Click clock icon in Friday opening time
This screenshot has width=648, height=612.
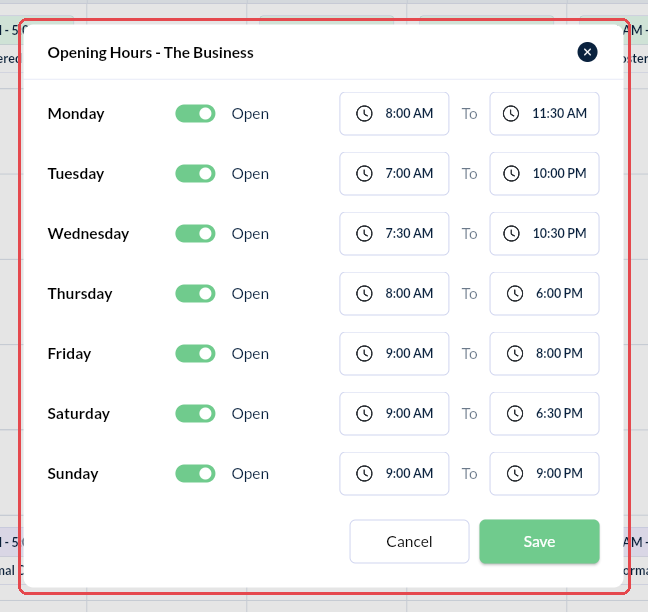364,353
